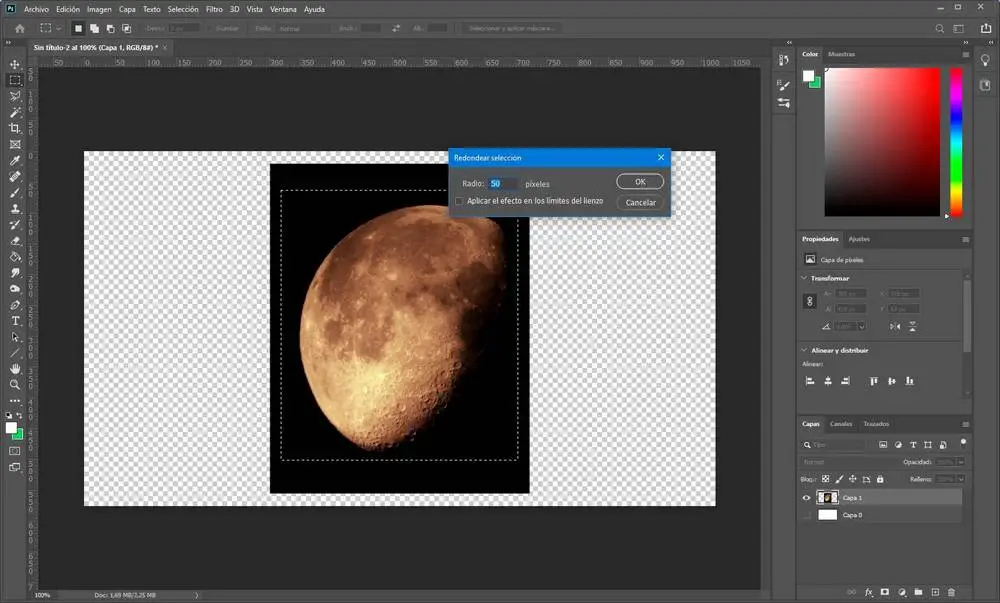1000x603 pixels.
Task: Open the Filtro menu
Action: point(214,9)
